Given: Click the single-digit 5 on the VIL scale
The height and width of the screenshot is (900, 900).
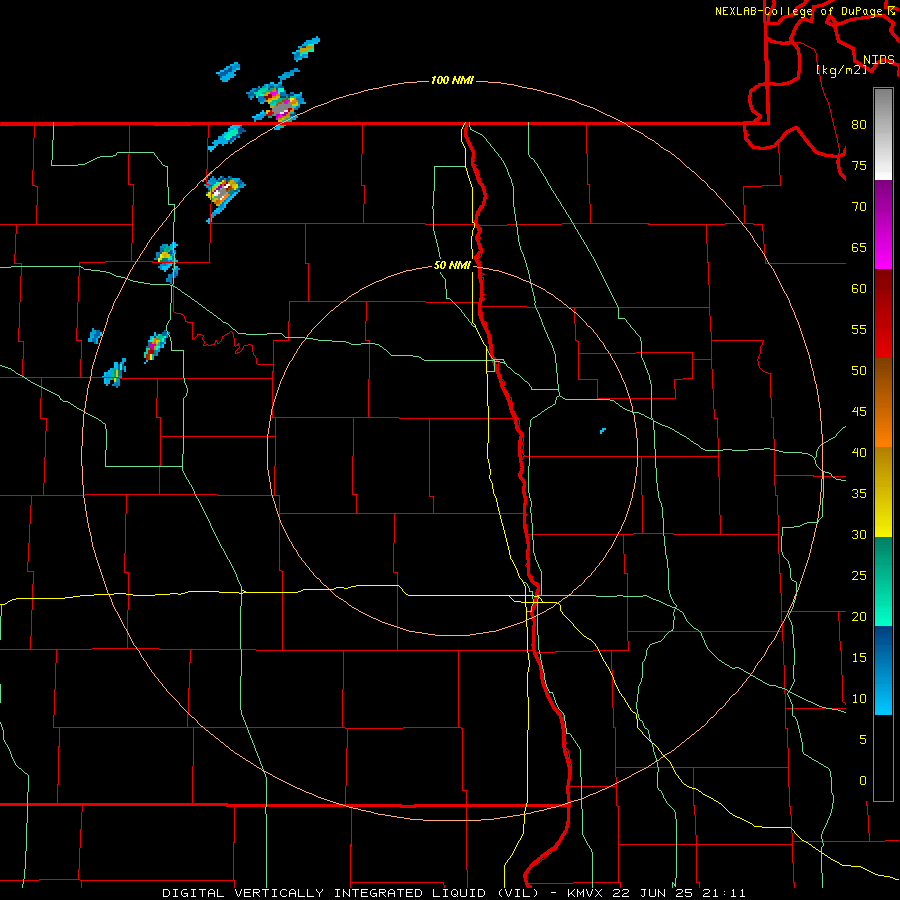Looking at the screenshot, I should coord(863,739).
